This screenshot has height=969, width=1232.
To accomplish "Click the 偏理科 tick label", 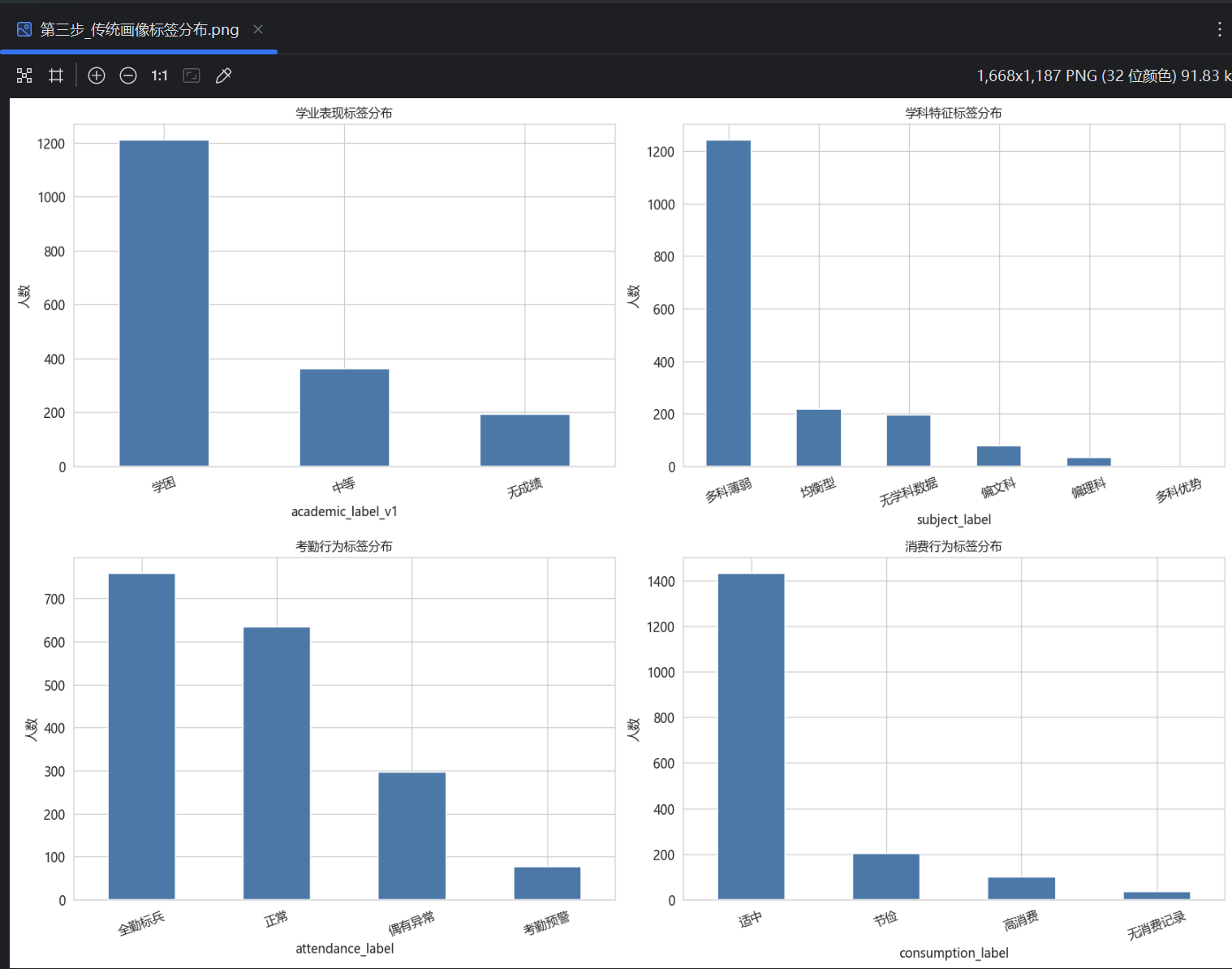I will 1088,488.
